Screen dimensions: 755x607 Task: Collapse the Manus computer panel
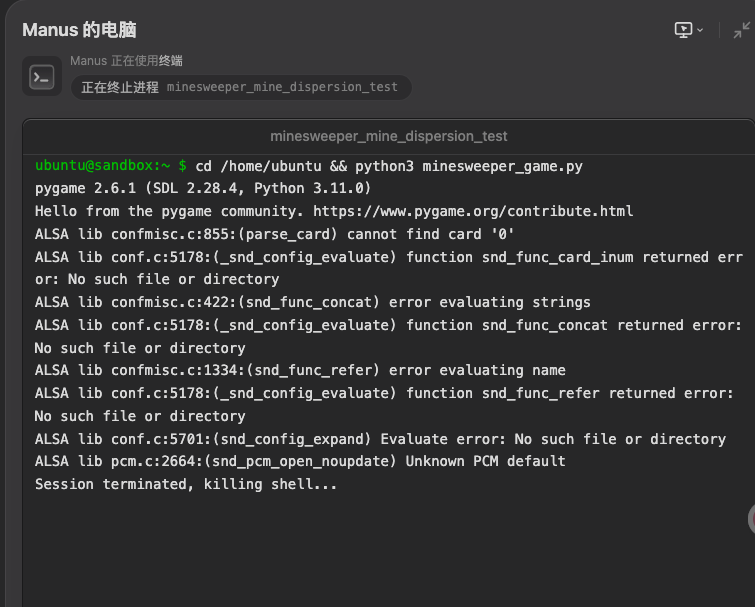tap(742, 30)
